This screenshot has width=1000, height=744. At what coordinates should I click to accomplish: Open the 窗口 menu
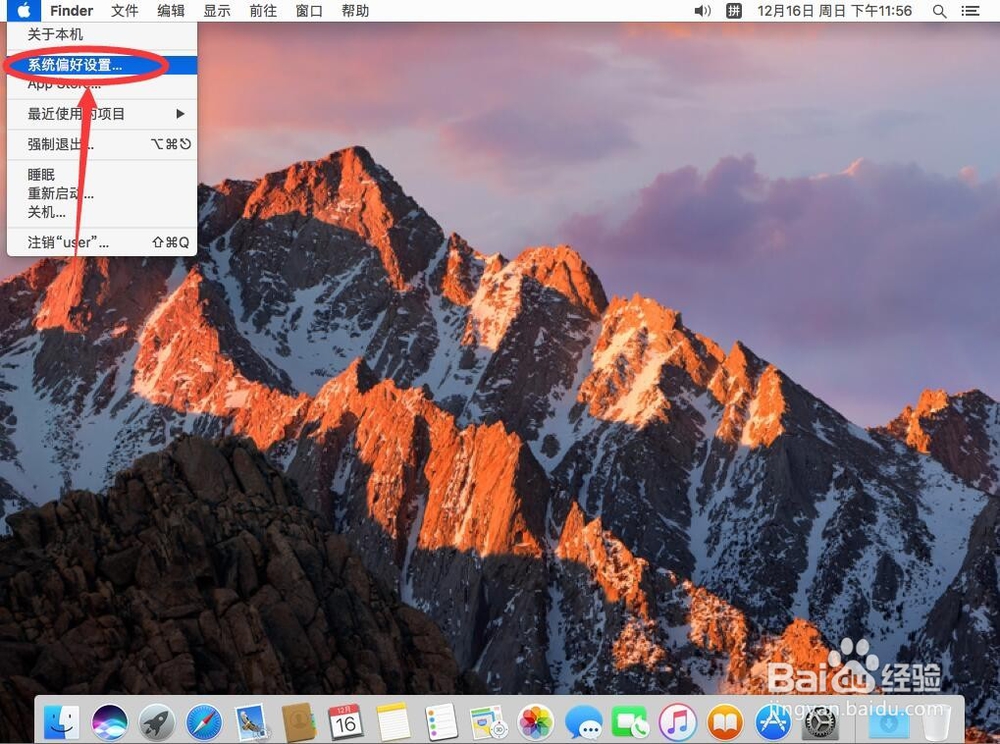pyautogui.click(x=309, y=11)
